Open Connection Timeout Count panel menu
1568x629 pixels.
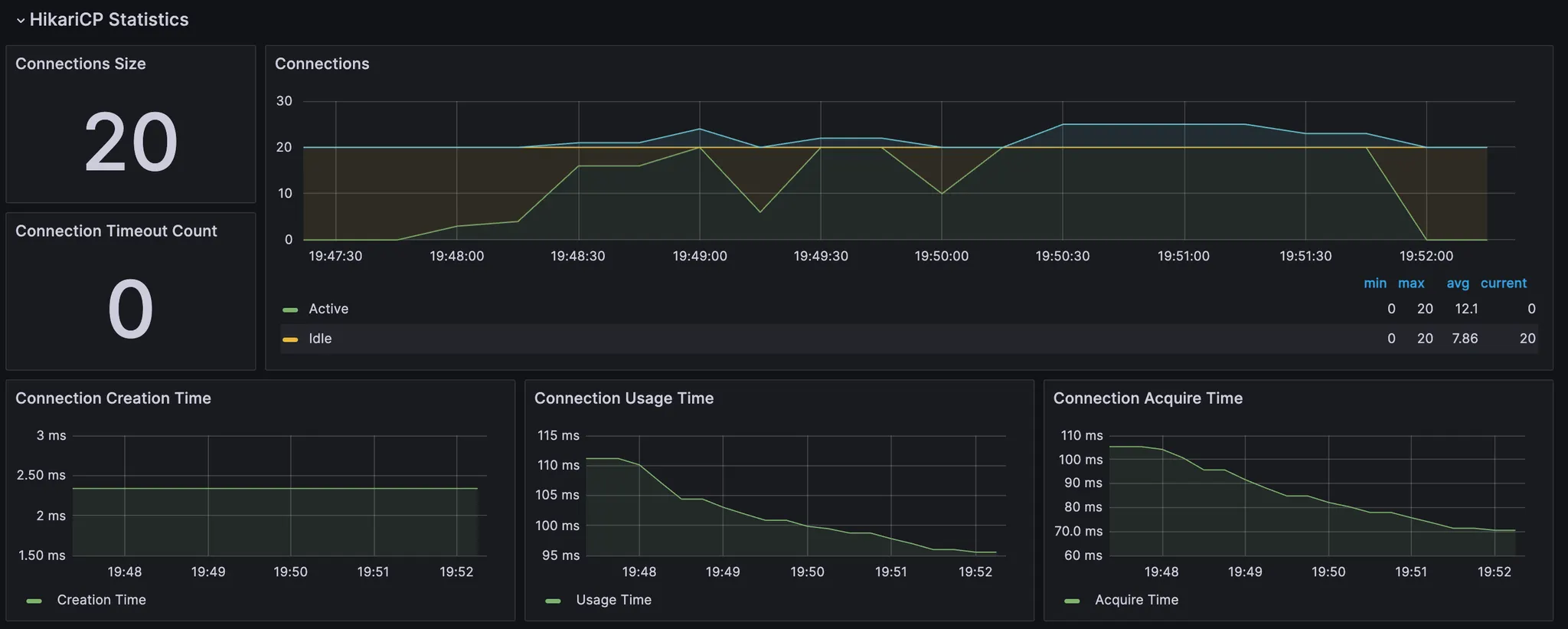pyautogui.click(x=116, y=231)
